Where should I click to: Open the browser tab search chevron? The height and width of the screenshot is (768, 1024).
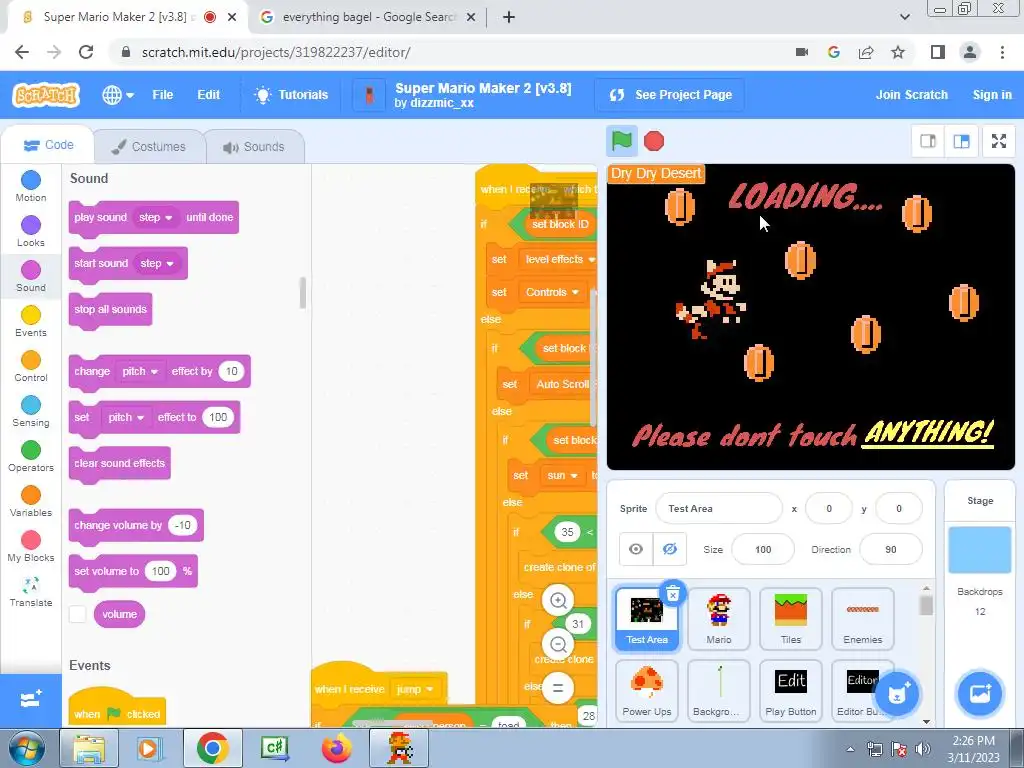[x=904, y=17]
